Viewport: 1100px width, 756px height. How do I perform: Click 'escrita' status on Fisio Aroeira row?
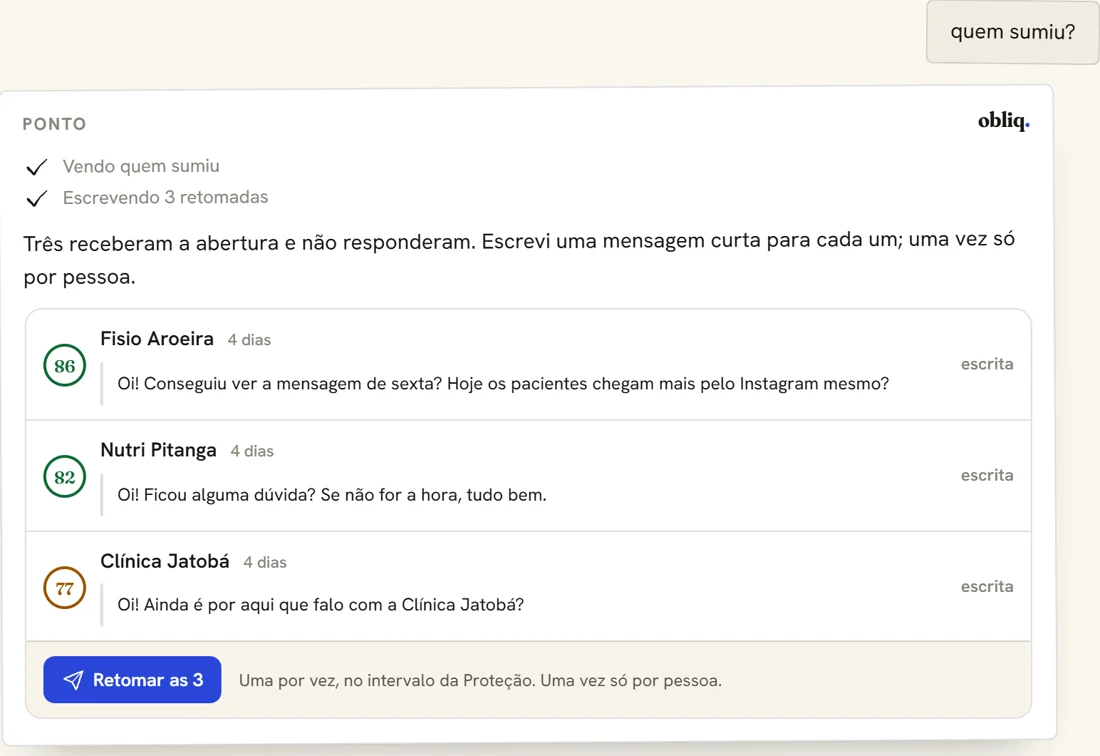click(x=986, y=364)
